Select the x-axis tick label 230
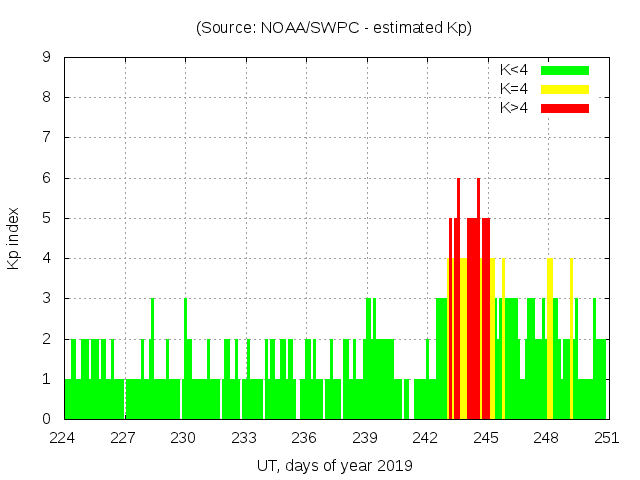 (184, 438)
